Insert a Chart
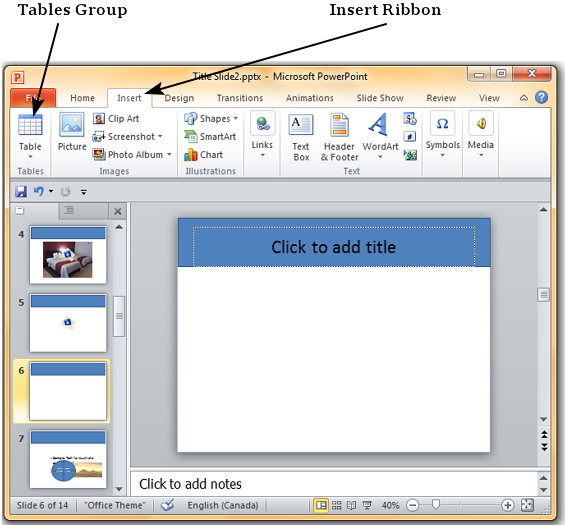Viewport: 565px width, 526px height. (x=204, y=155)
